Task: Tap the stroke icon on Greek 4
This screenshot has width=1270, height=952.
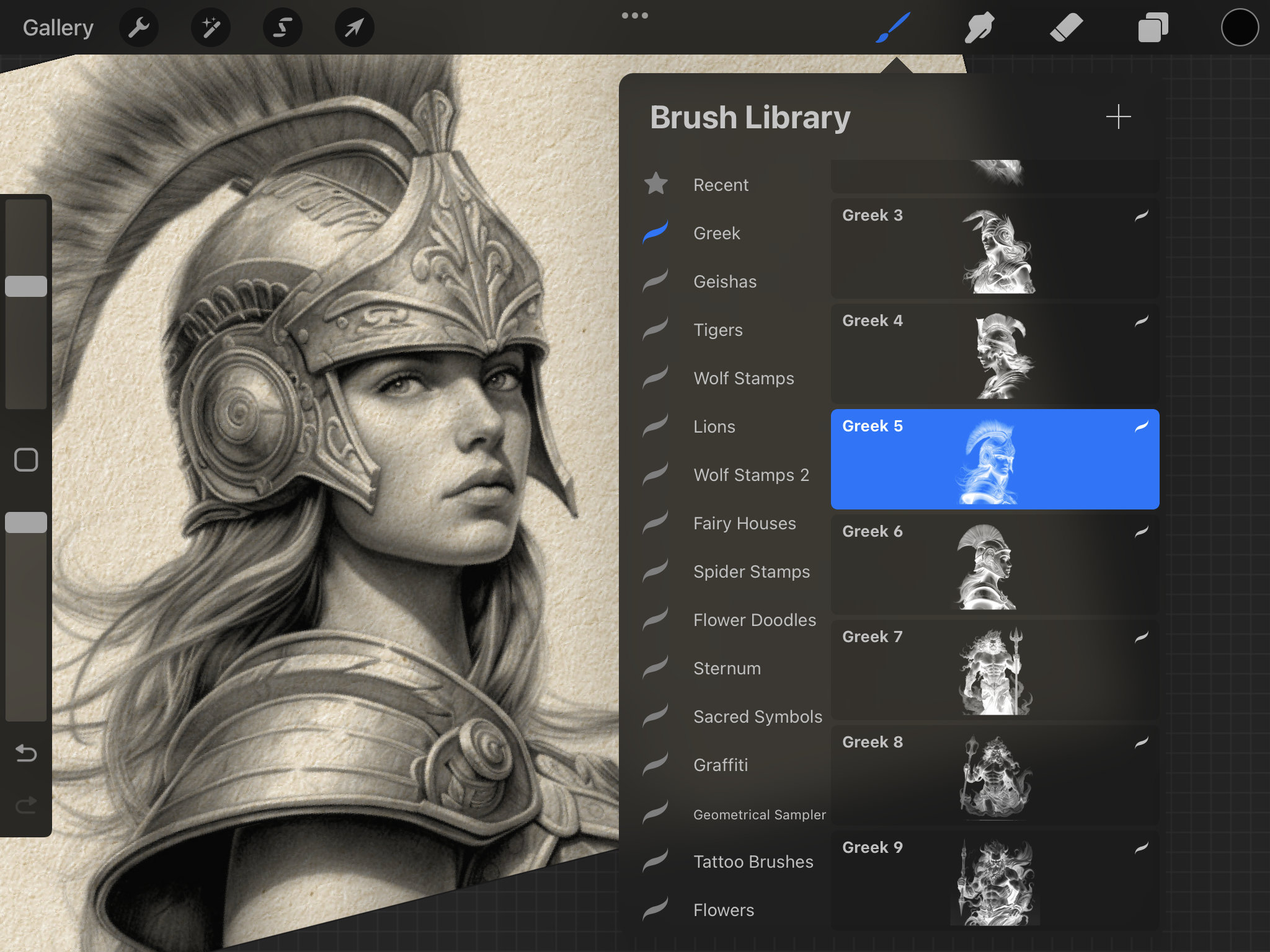Action: pyautogui.click(x=1142, y=320)
